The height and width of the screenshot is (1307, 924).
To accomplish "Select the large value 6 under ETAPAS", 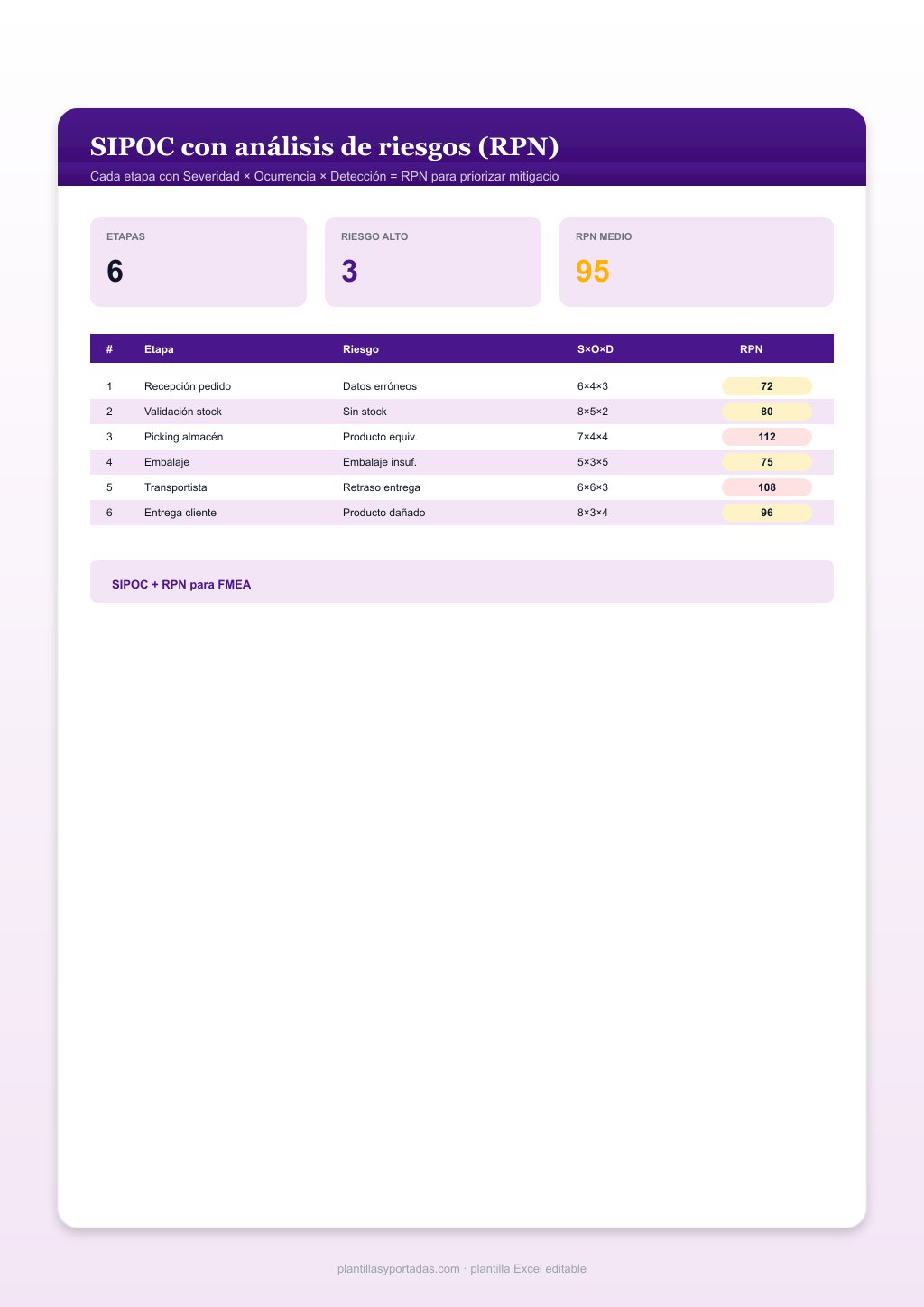I will pyautogui.click(x=115, y=271).
